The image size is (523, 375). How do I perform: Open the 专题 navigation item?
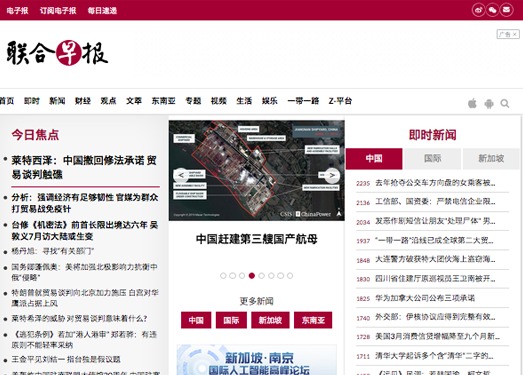(x=193, y=101)
